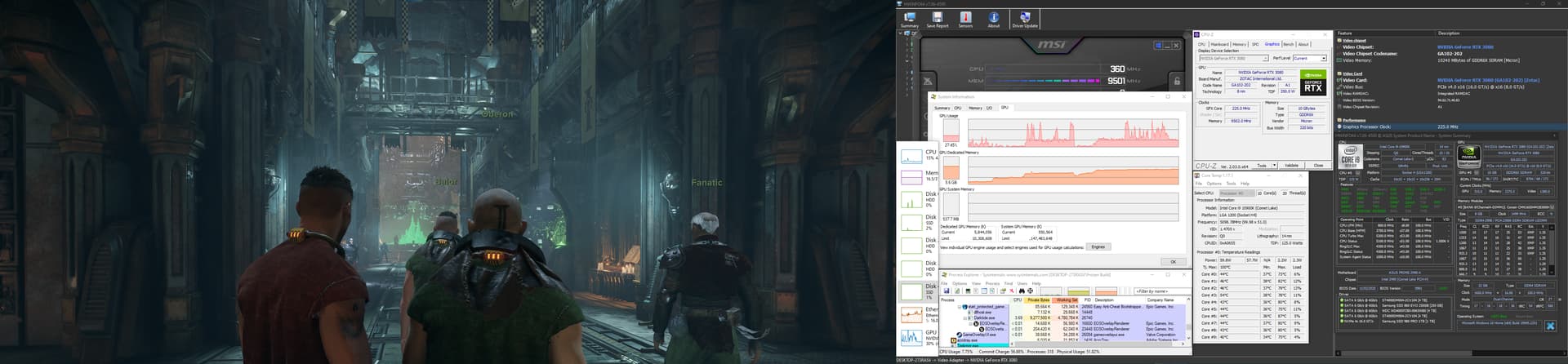Click Filter by name field in Process Explorer
The width and height of the screenshot is (1568, 364).
click(1162, 291)
